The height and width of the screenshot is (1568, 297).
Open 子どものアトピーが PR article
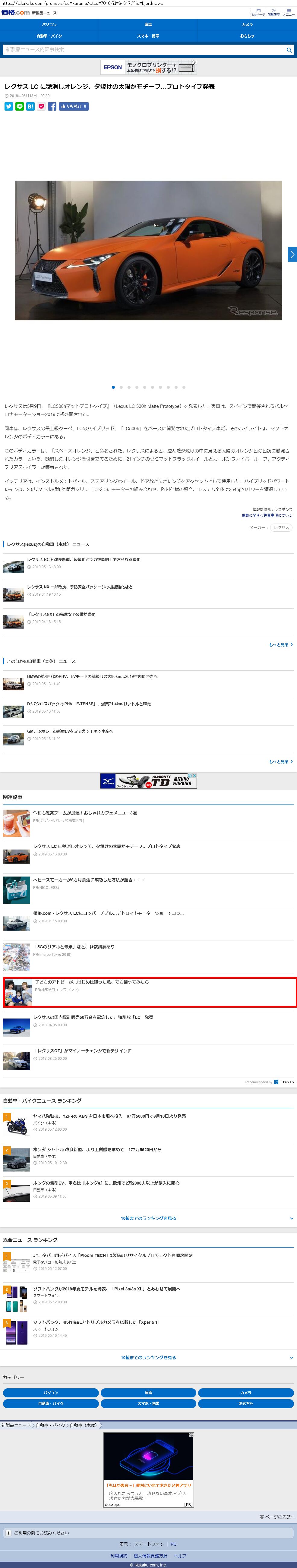pos(91,982)
